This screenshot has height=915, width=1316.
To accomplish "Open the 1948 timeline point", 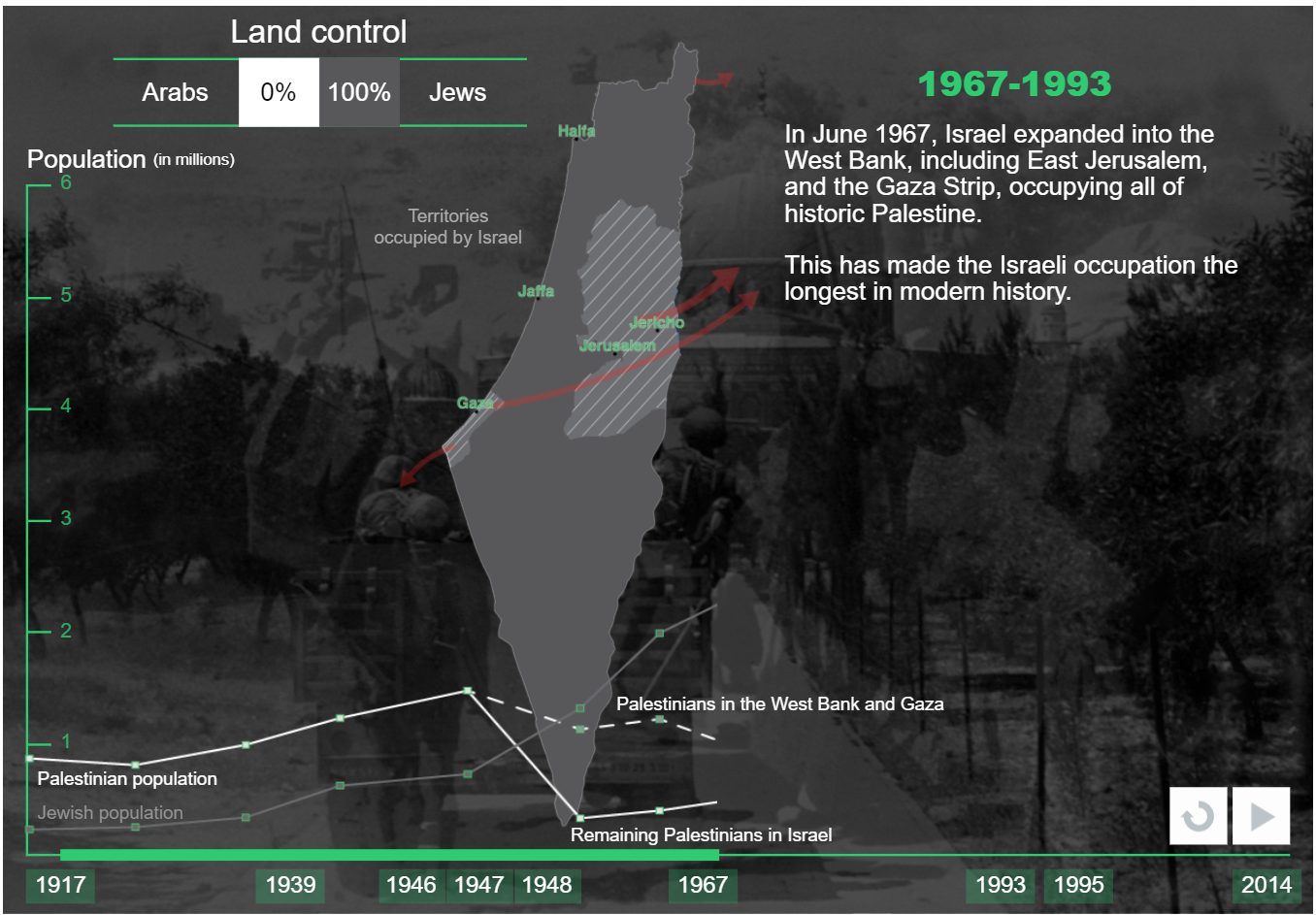I will 546,885.
